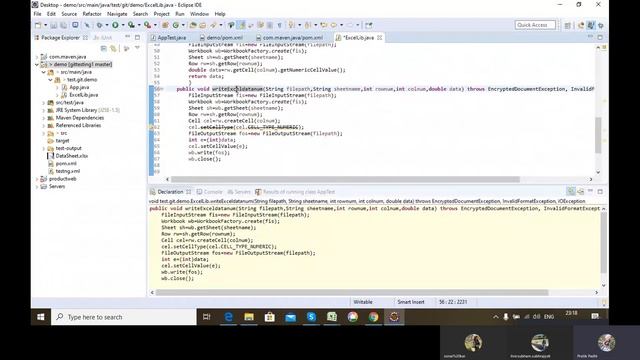
Task: Click the New Java Package icon
Action: 165,25
